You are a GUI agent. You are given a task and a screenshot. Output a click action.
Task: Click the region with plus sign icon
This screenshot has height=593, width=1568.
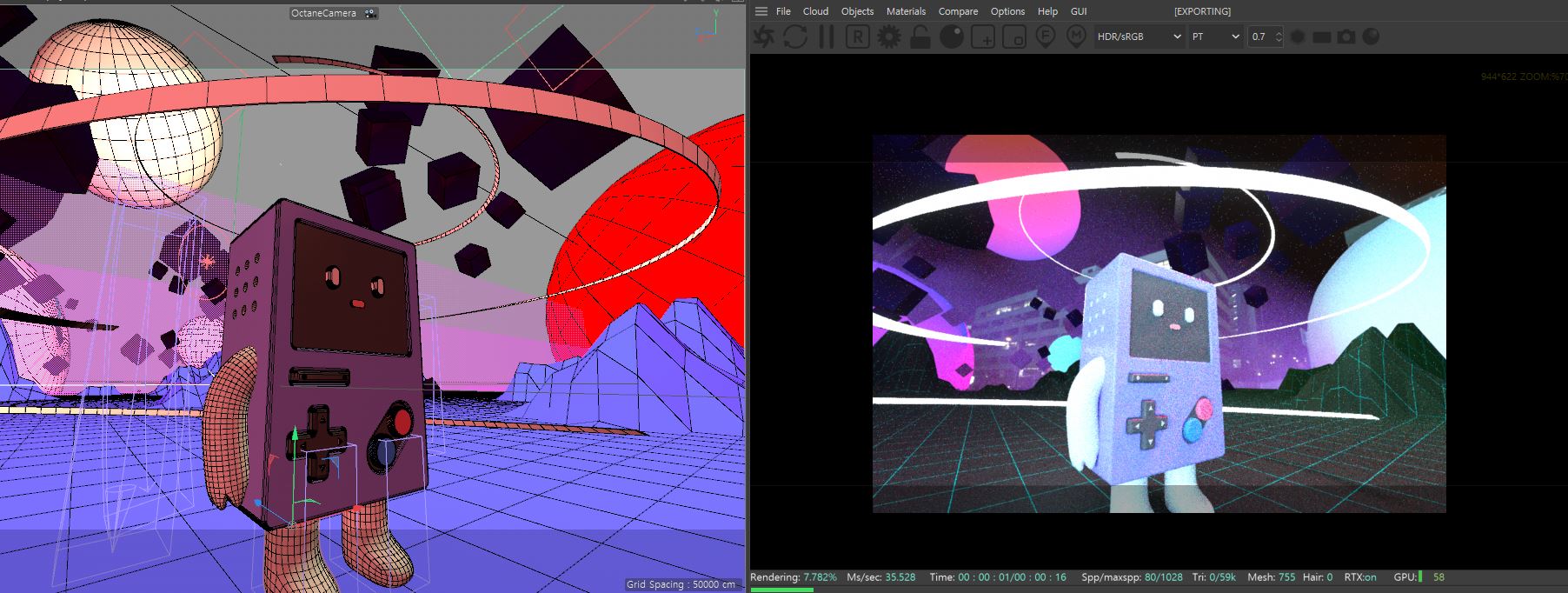point(983,37)
